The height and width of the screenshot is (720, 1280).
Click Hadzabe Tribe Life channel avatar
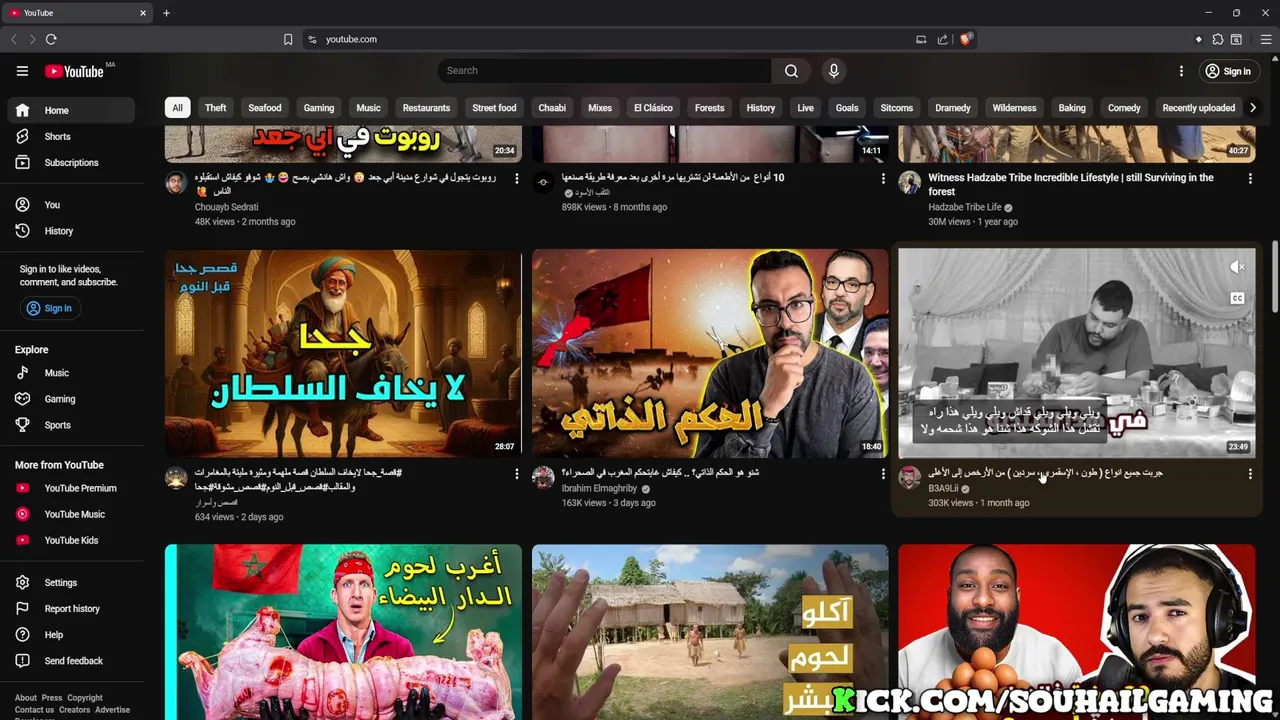click(909, 182)
